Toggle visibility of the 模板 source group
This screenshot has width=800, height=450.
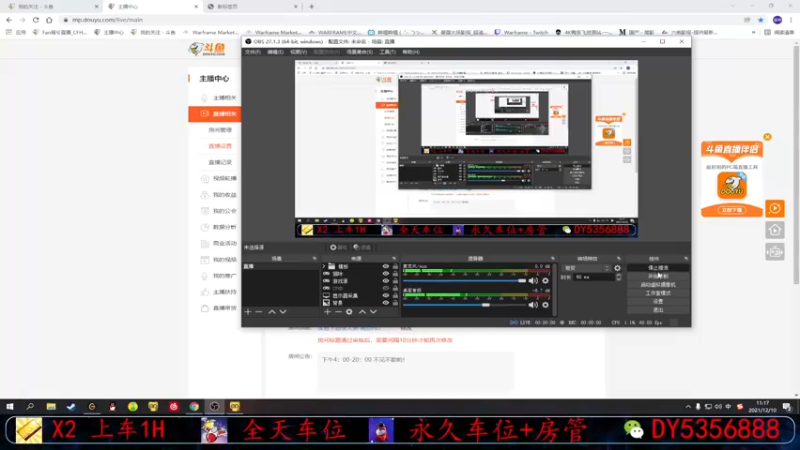click(x=386, y=266)
